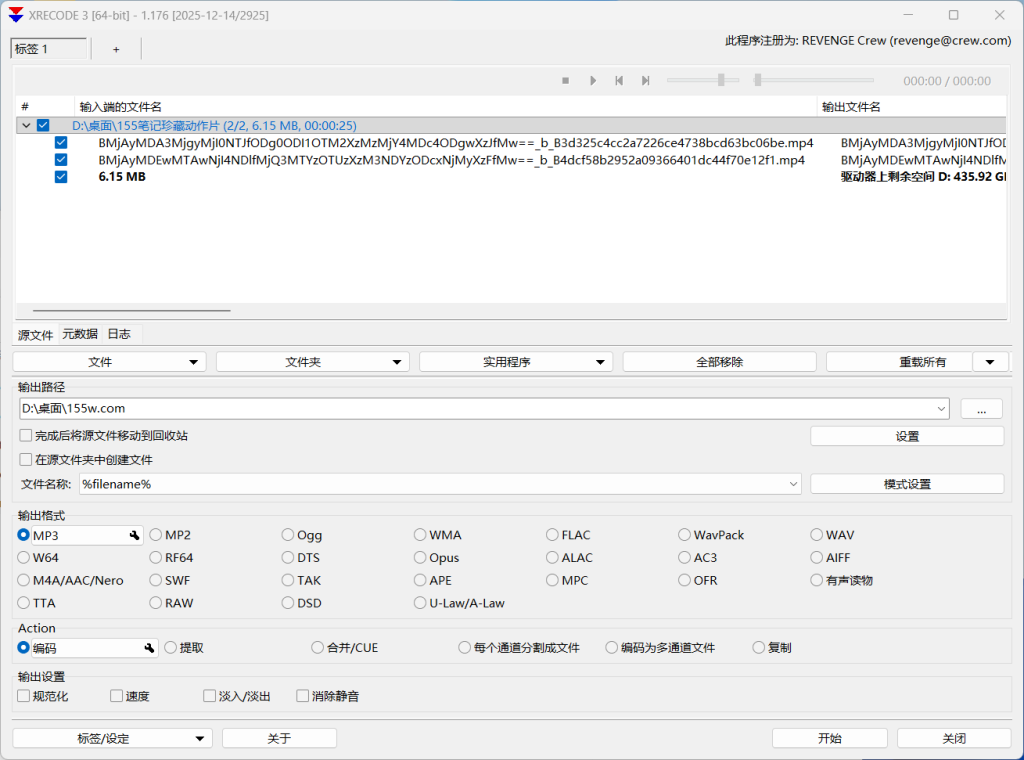Click the XRECODE app logo in title bar
The width and height of the screenshot is (1024, 760).
click(15, 15)
